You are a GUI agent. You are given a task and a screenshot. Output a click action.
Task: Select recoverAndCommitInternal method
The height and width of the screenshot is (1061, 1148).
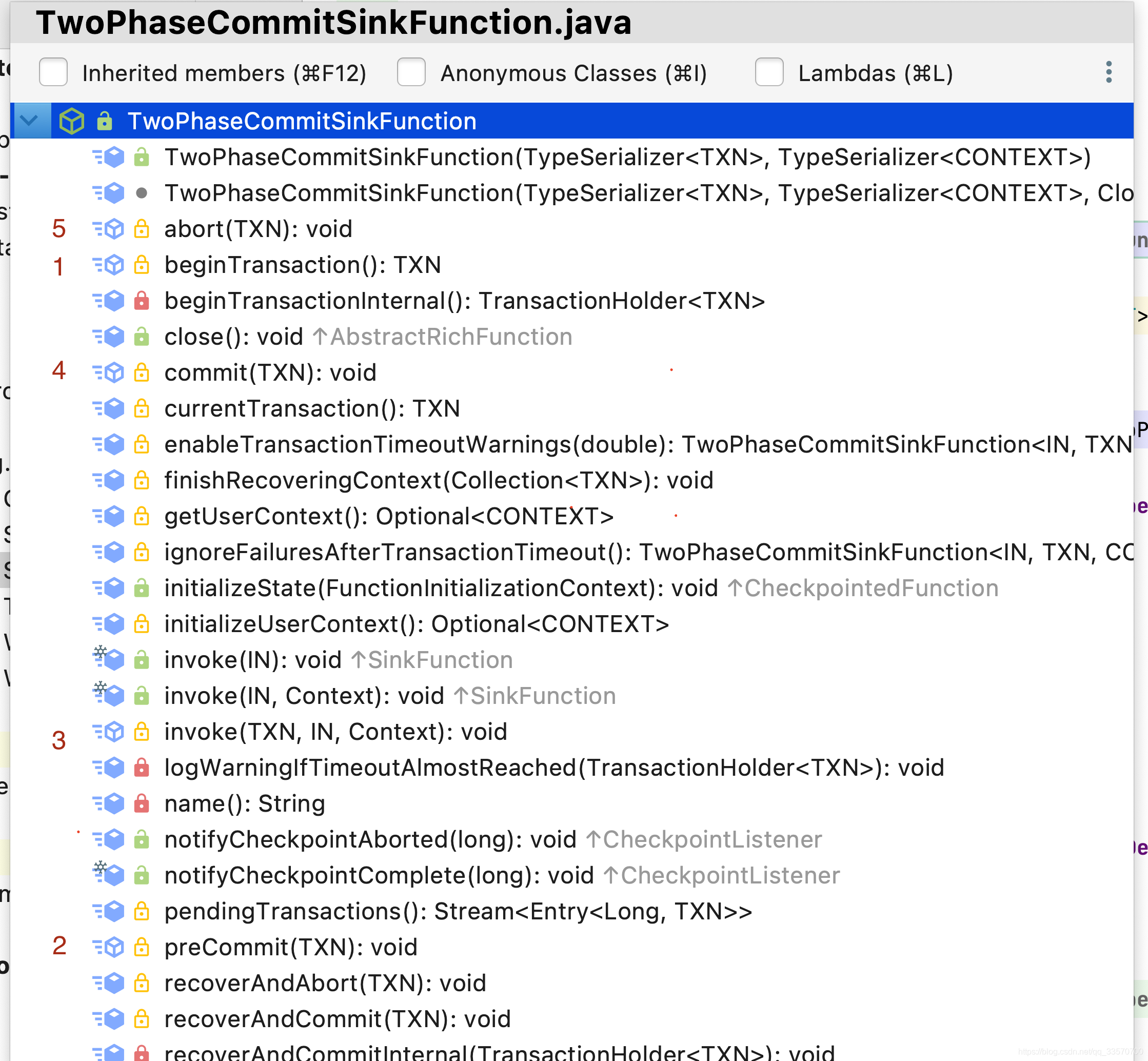pyautogui.click(x=500, y=1052)
